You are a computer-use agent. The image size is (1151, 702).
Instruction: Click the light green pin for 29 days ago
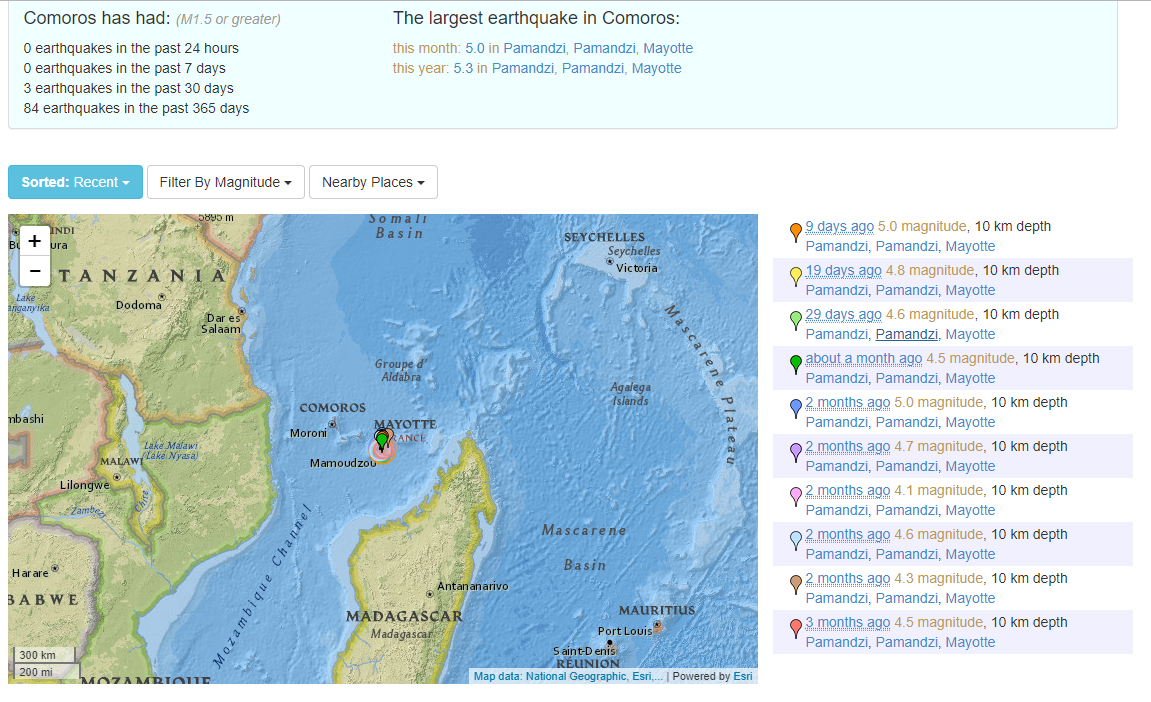[796, 319]
